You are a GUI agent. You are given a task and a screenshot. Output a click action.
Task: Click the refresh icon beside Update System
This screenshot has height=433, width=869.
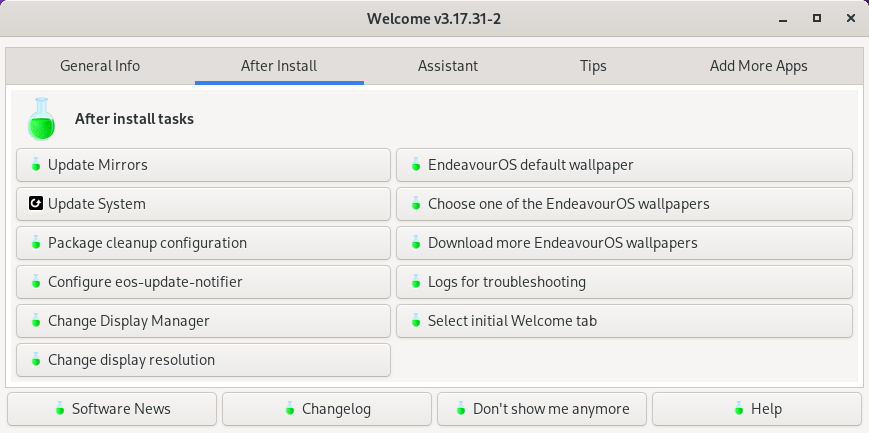tap(36, 203)
